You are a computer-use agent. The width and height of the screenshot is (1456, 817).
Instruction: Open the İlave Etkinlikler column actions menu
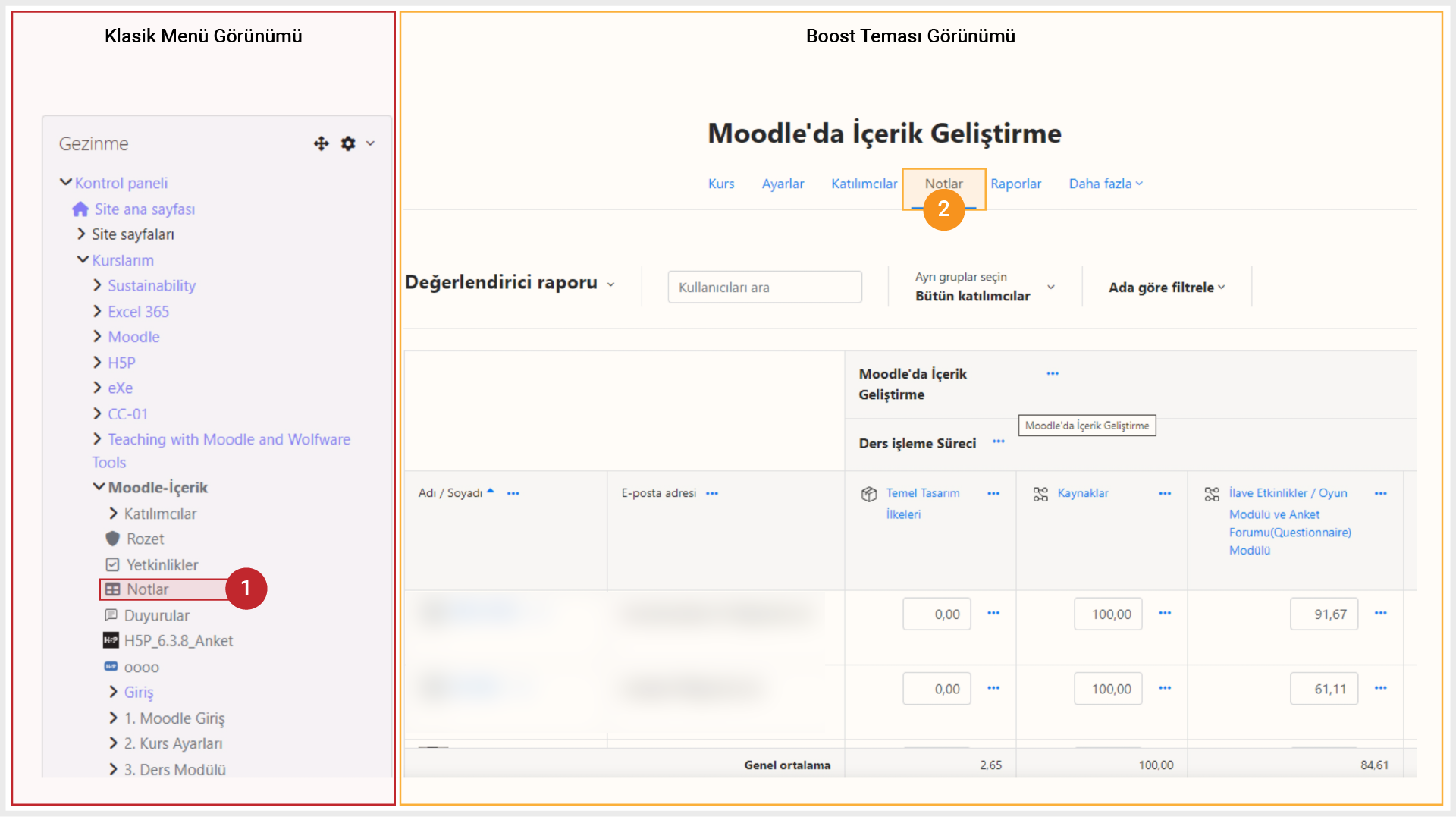click(1381, 493)
